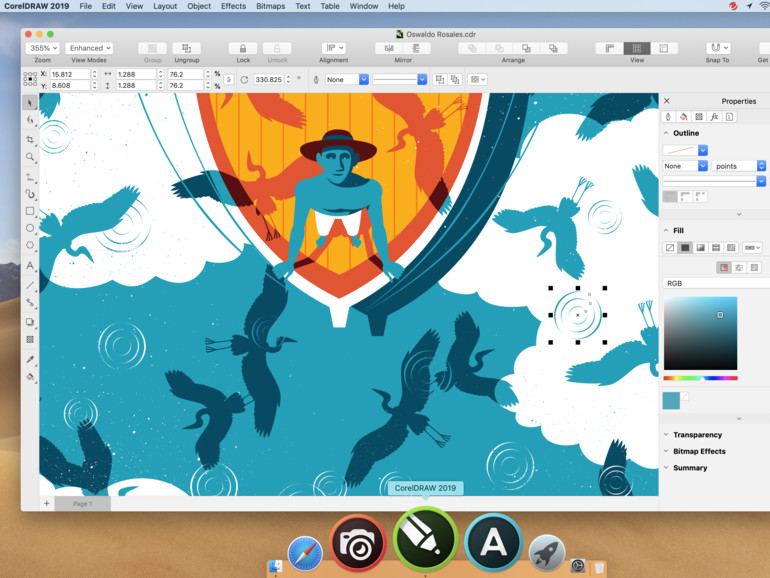
Task: Choose the Crop tool
Action: [30, 139]
